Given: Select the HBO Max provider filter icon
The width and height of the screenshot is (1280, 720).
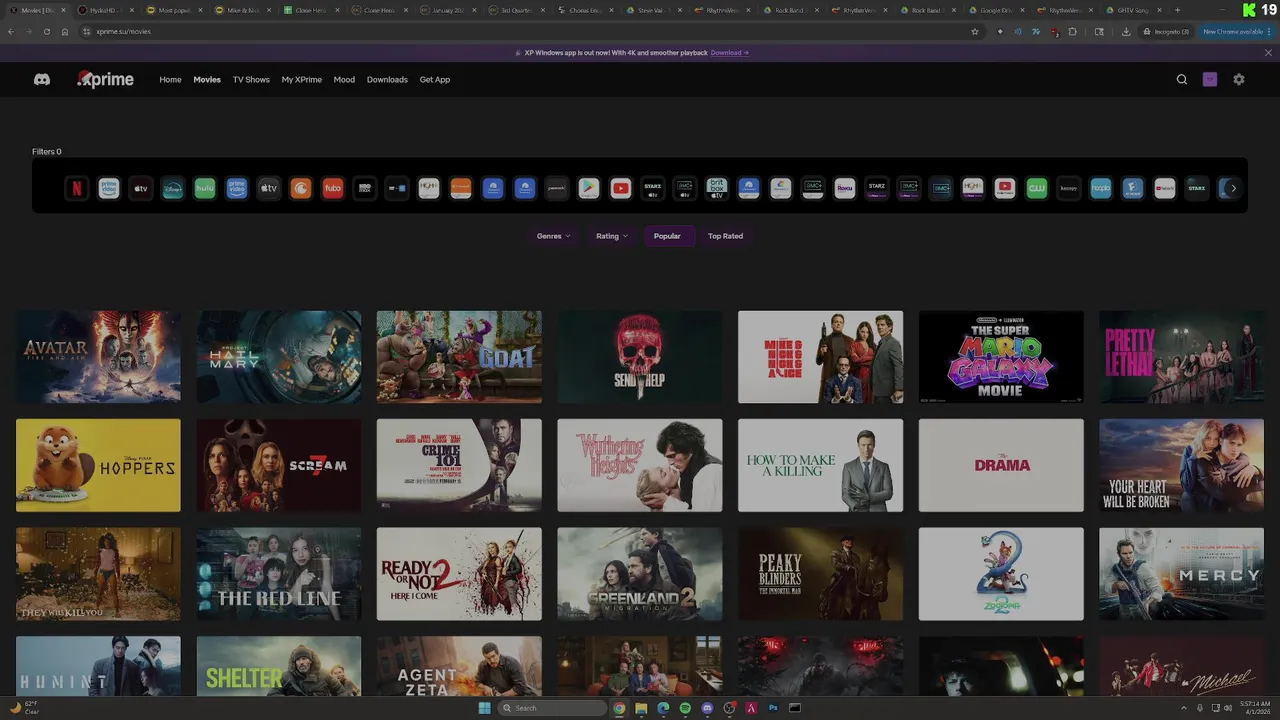Looking at the screenshot, I should point(365,188).
